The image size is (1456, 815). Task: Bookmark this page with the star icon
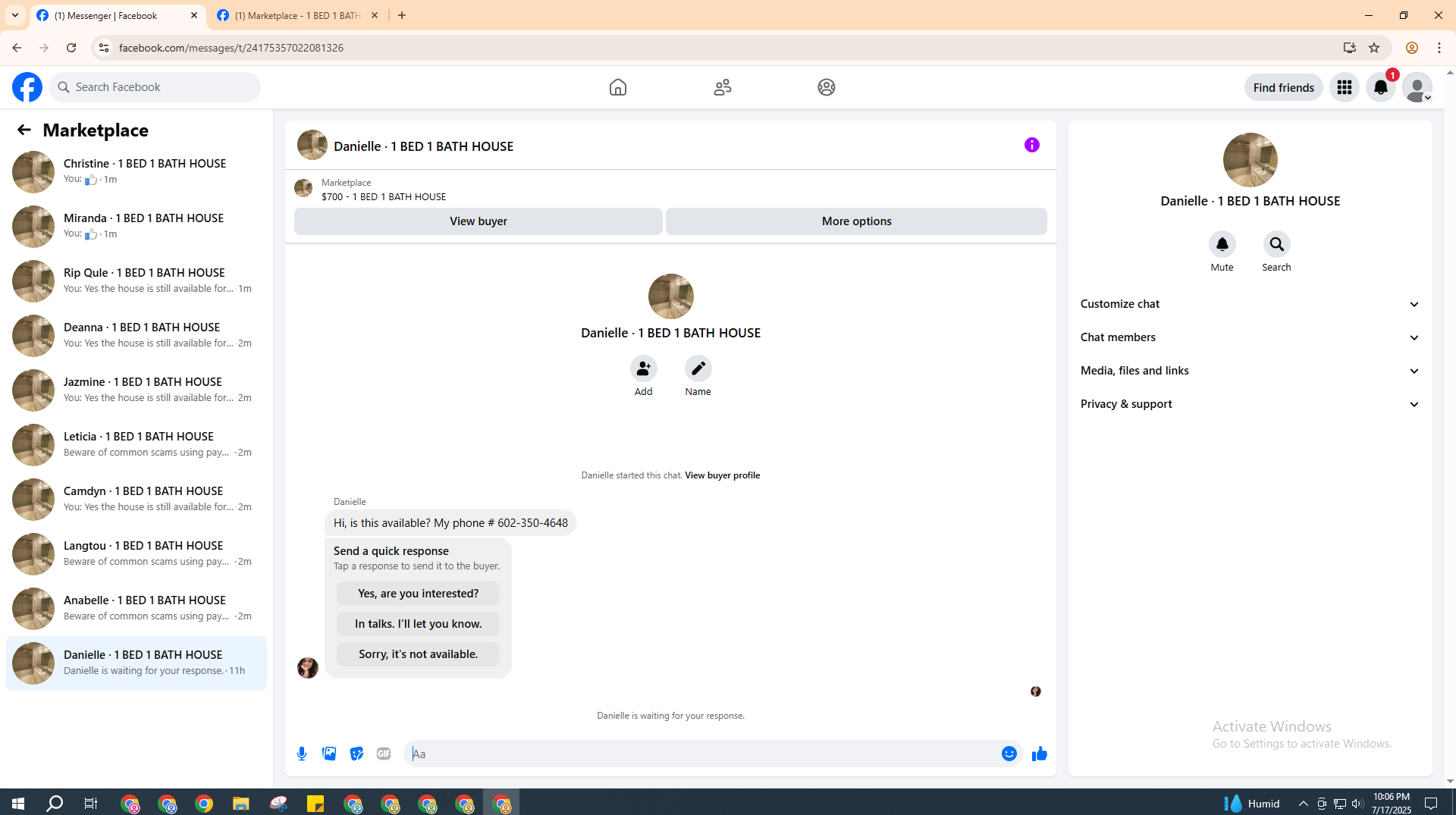coord(1374,48)
